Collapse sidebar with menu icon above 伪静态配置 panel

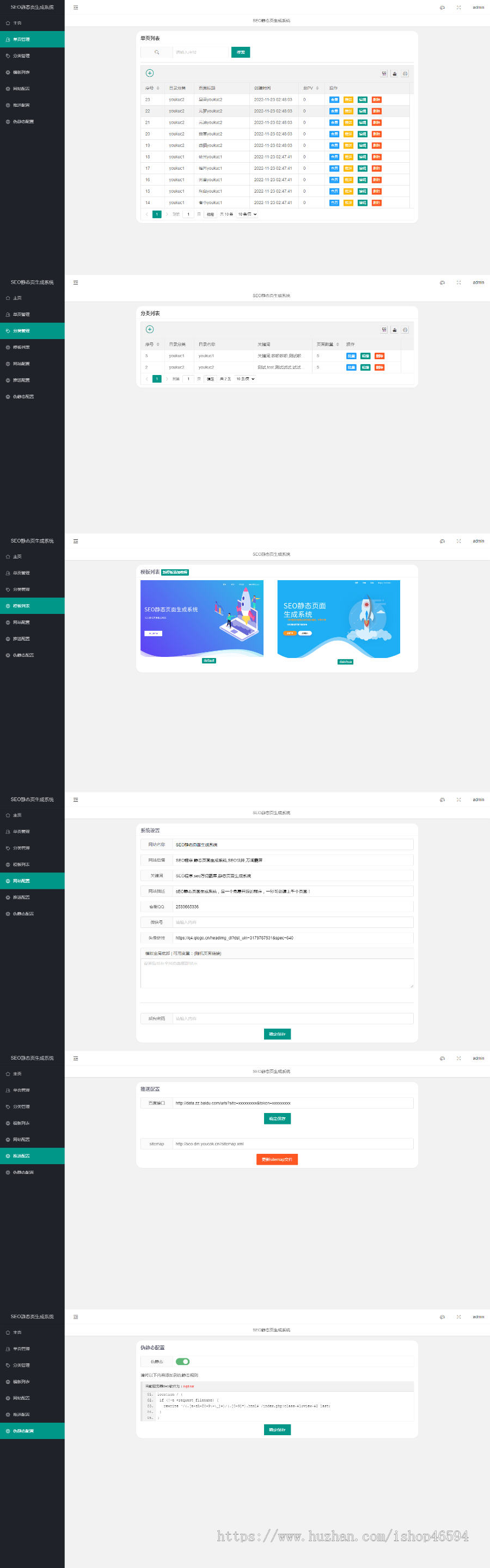click(x=76, y=1317)
